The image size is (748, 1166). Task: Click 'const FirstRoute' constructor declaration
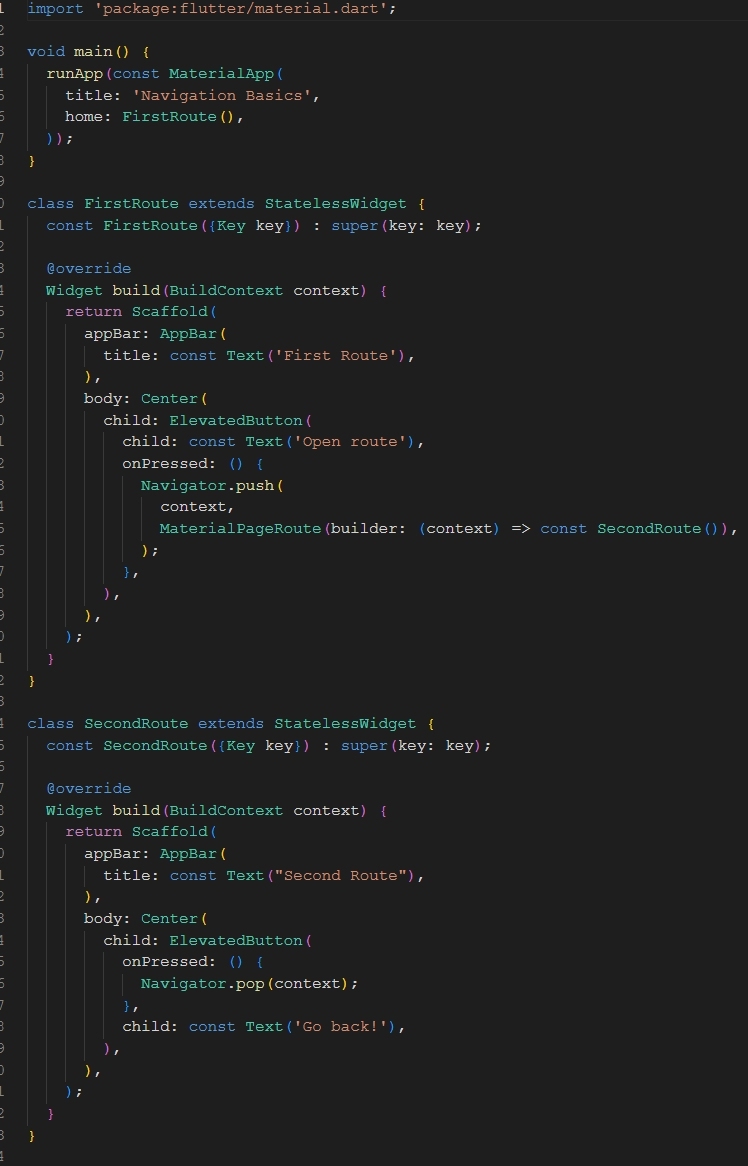121,225
